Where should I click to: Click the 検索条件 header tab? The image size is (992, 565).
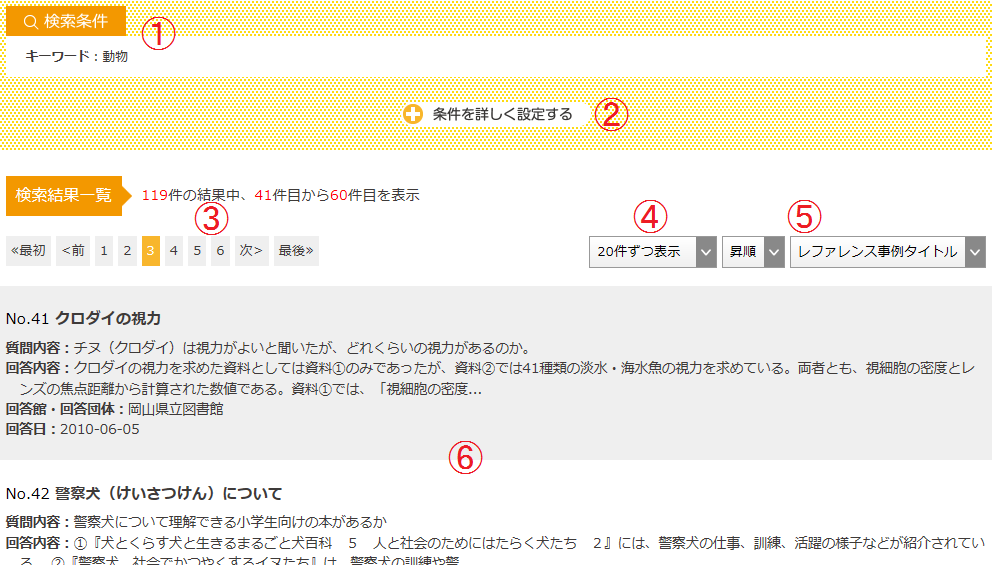pyautogui.click(x=66, y=22)
